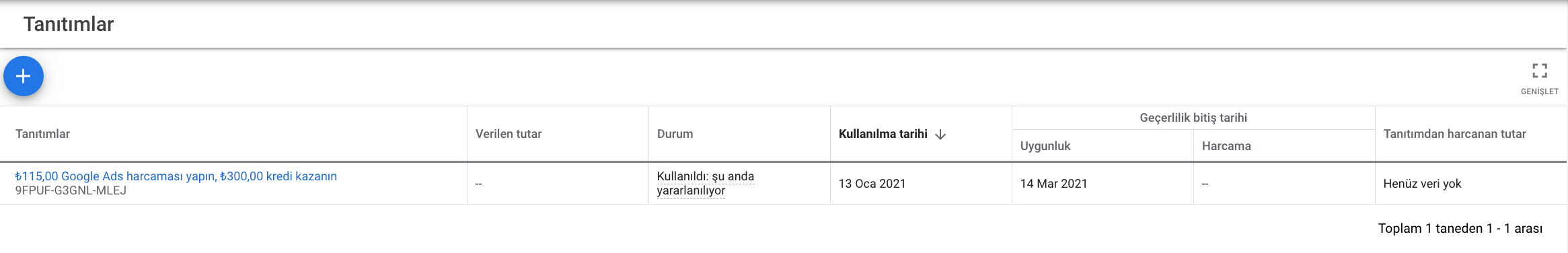Open the ₺115,00 Google Ads harcaması promotion link
This screenshot has width=1568, height=253.
[x=176, y=176]
